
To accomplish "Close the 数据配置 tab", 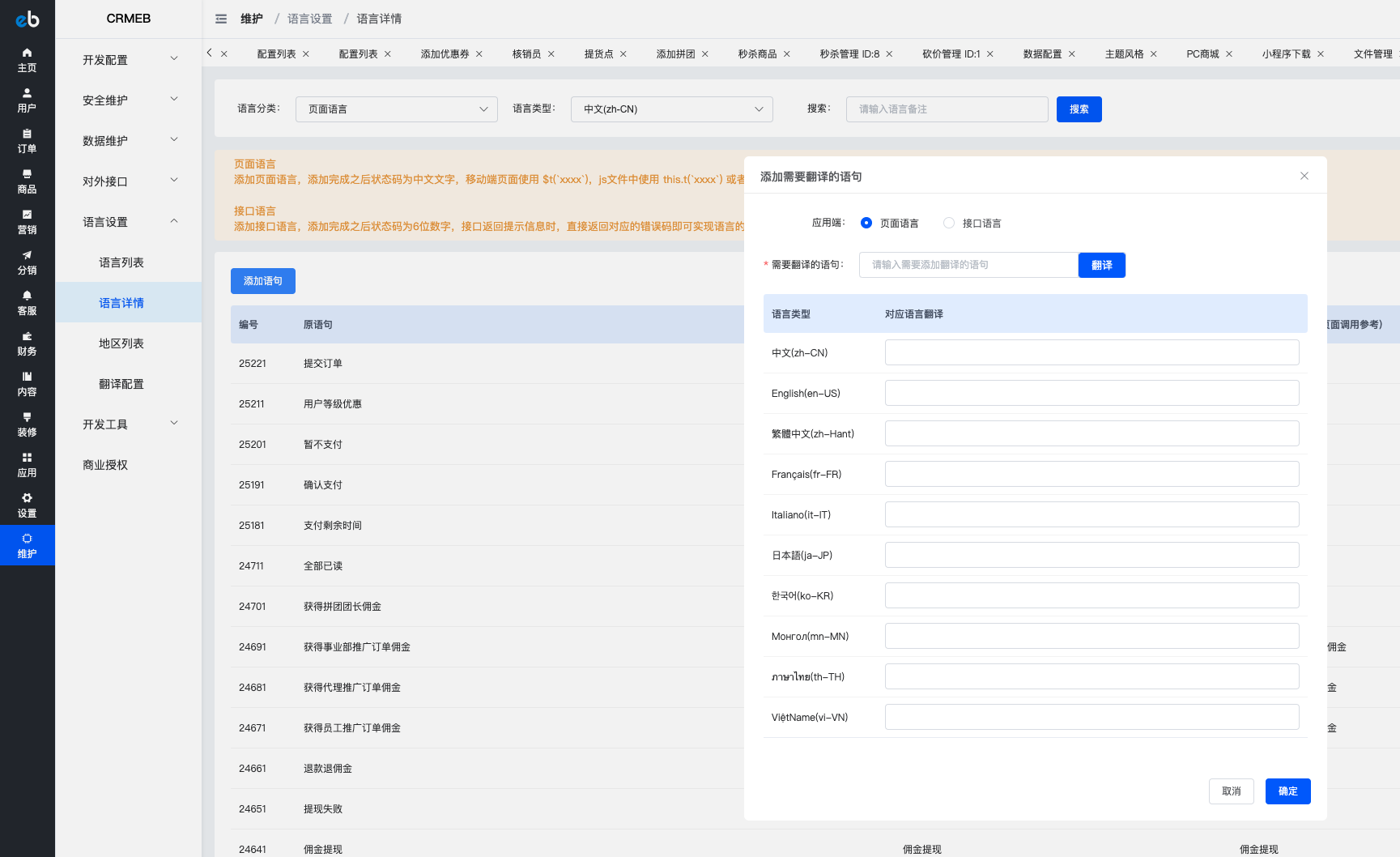I will click(1072, 54).
